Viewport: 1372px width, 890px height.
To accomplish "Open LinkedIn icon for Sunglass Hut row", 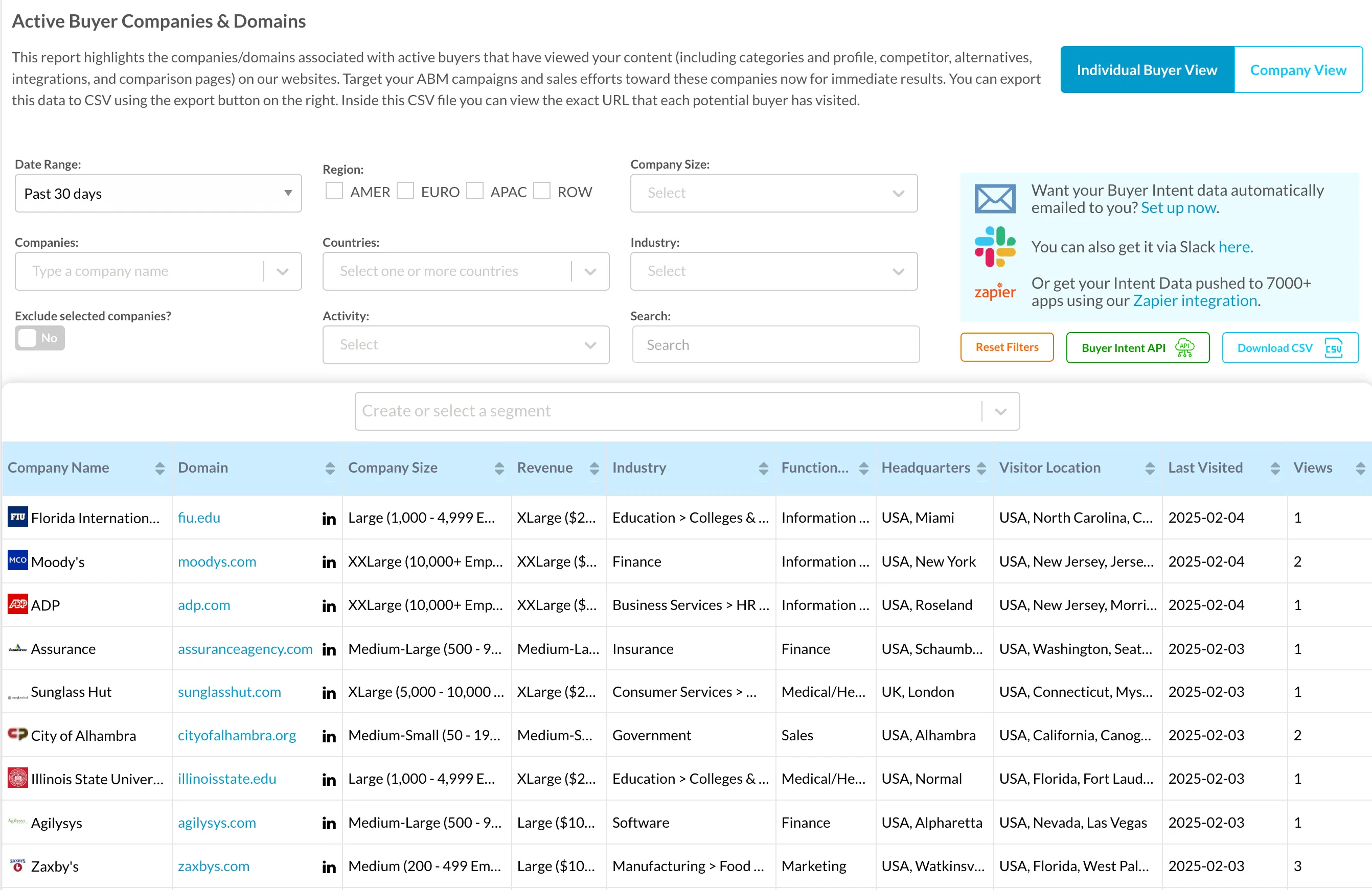I will click(329, 692).
